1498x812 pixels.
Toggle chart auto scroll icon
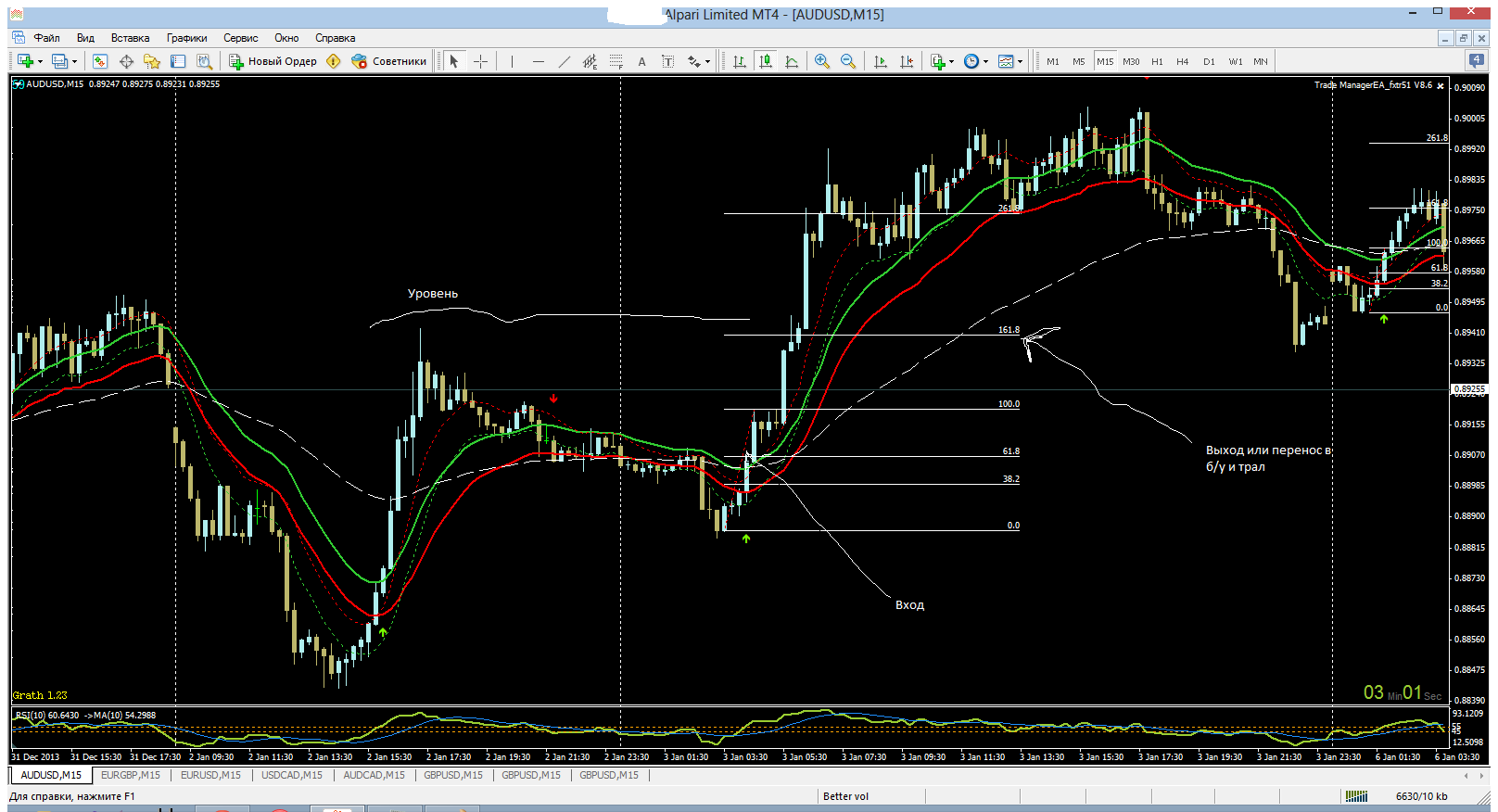881,61
